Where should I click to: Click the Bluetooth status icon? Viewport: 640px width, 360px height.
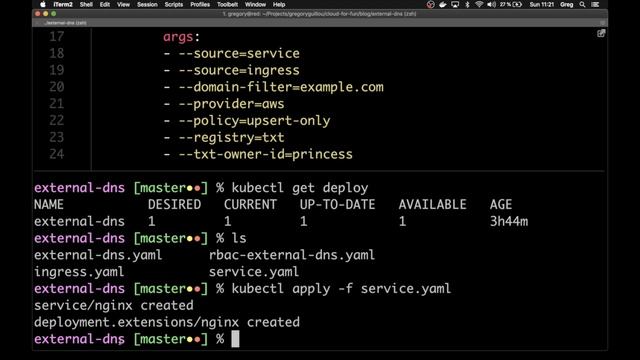[x=467, y=4]
